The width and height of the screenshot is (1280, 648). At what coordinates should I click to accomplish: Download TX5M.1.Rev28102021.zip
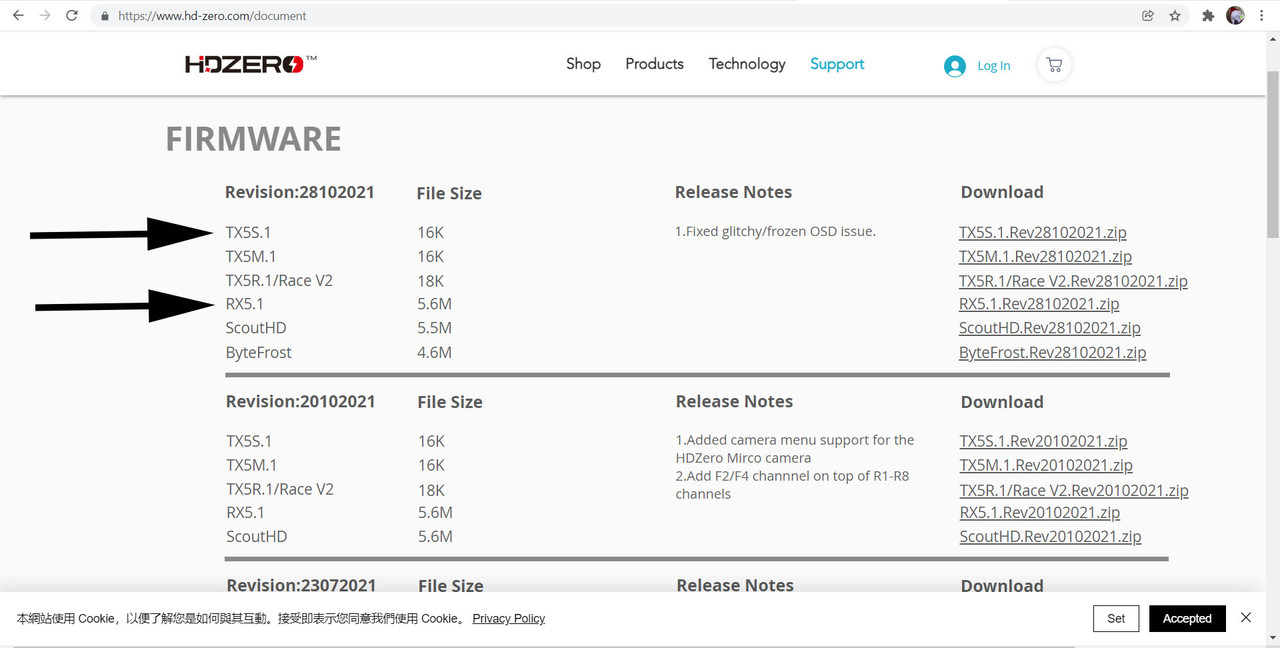(x=1045, y=256)
